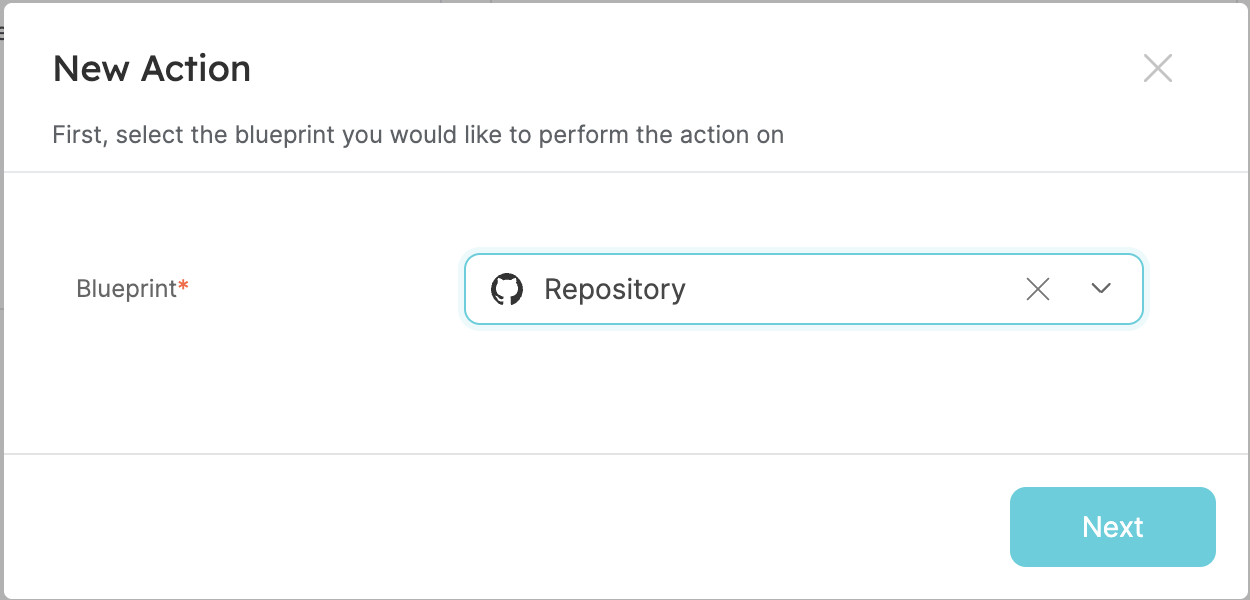Select the Repository value text
This screenshot has height=600, width=1250.
614,290
